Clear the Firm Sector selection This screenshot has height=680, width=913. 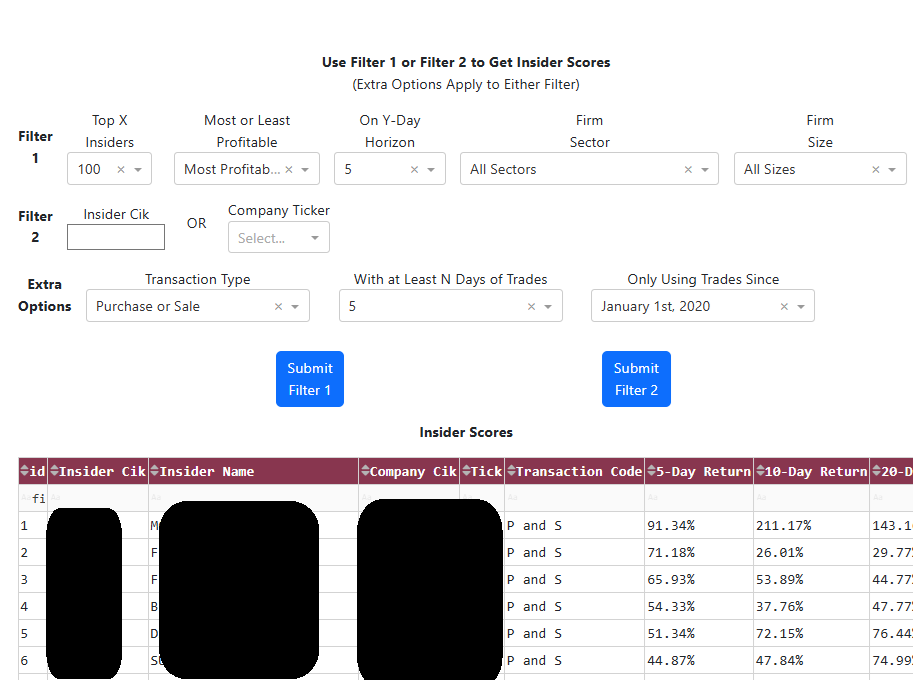(688, 170)
